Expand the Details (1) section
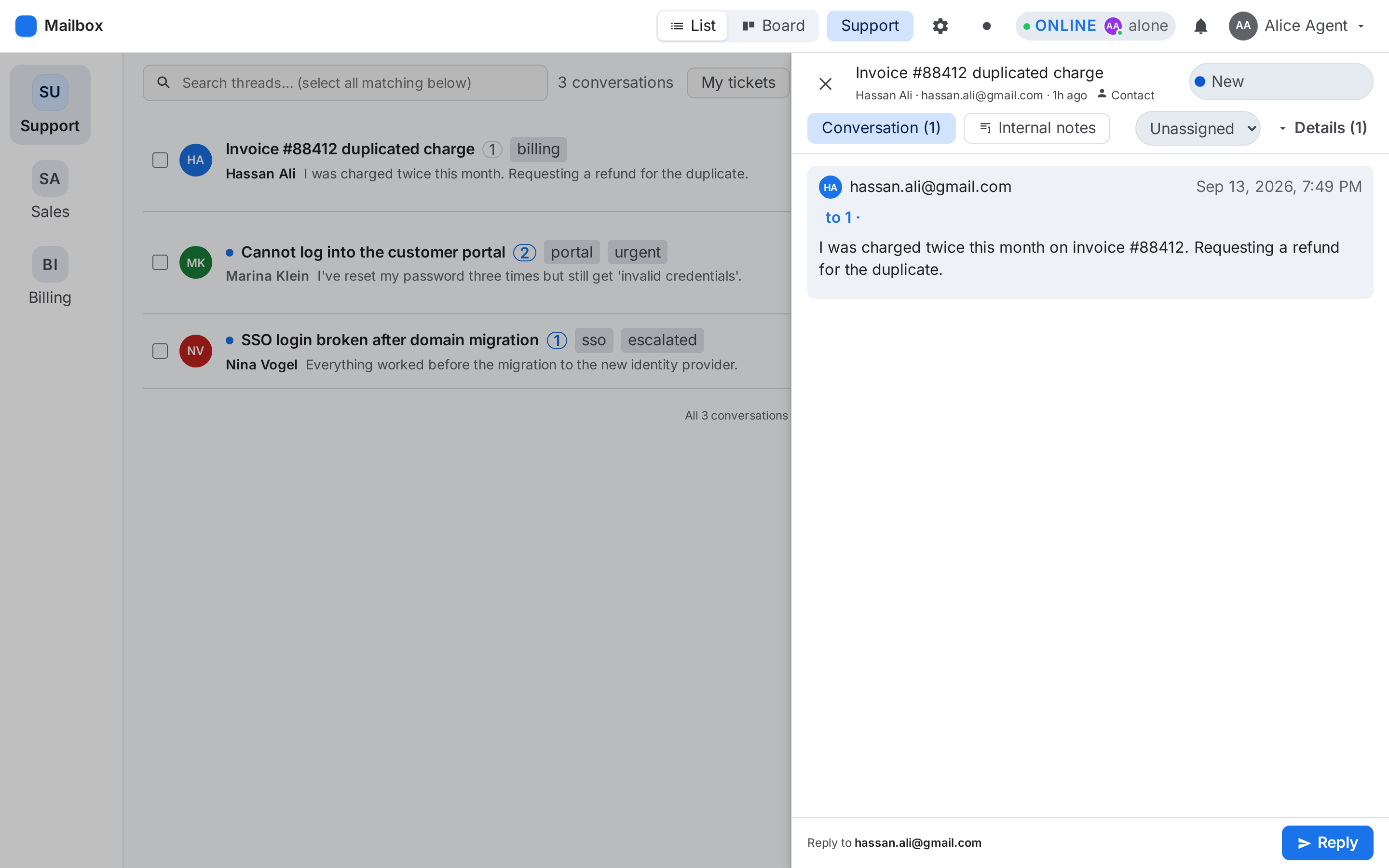 click(1322, 128)
